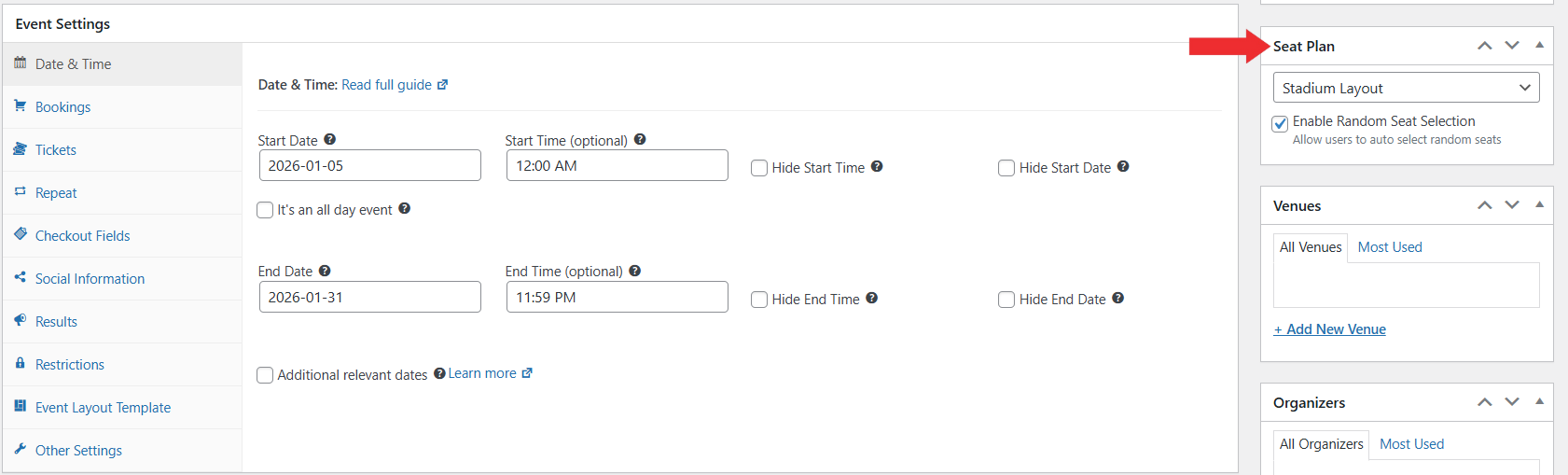The width and height of the screenshot is (1568, 475).
Task: Click the Add New Venue link
Action: pos(1330,329)
